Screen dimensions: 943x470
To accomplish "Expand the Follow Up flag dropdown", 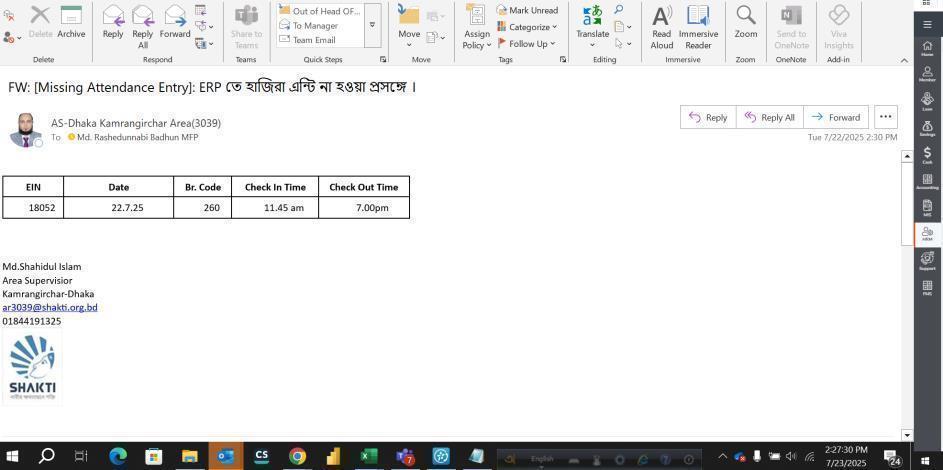I will click(527, 44).
